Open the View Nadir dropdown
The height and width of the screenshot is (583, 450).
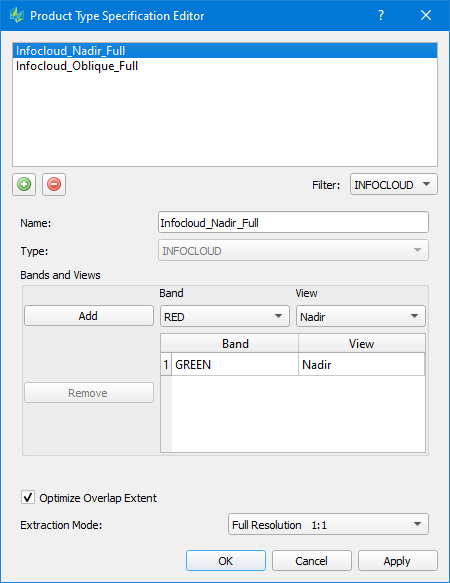[x=360, y=316]
